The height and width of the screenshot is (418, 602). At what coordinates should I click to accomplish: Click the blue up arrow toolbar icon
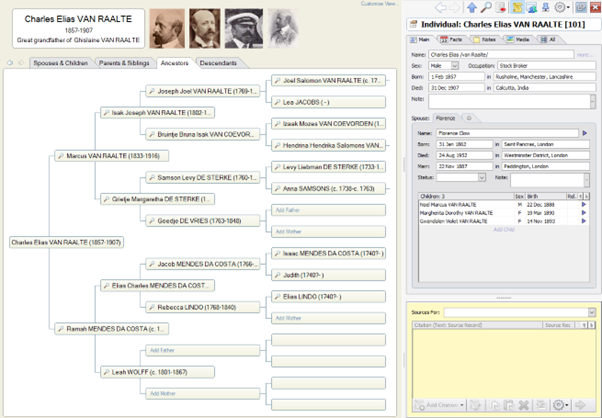(x=471, y=8)
